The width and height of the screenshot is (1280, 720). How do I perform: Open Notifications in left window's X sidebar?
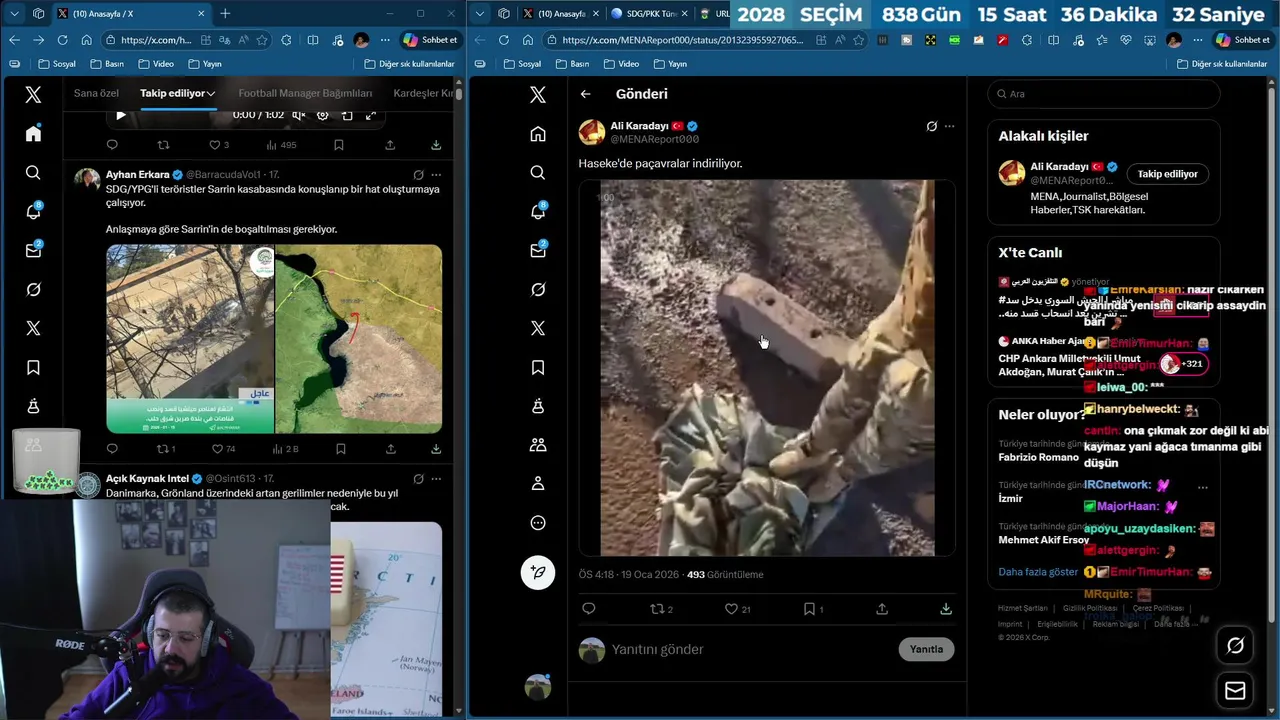[33, 212]
